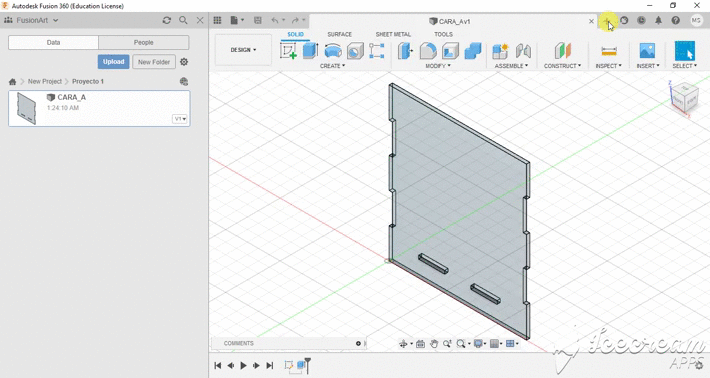The width and height of the screenshot is (710, 378).
Task: Open the extensions icon
Action: click(x=624, y=20)
